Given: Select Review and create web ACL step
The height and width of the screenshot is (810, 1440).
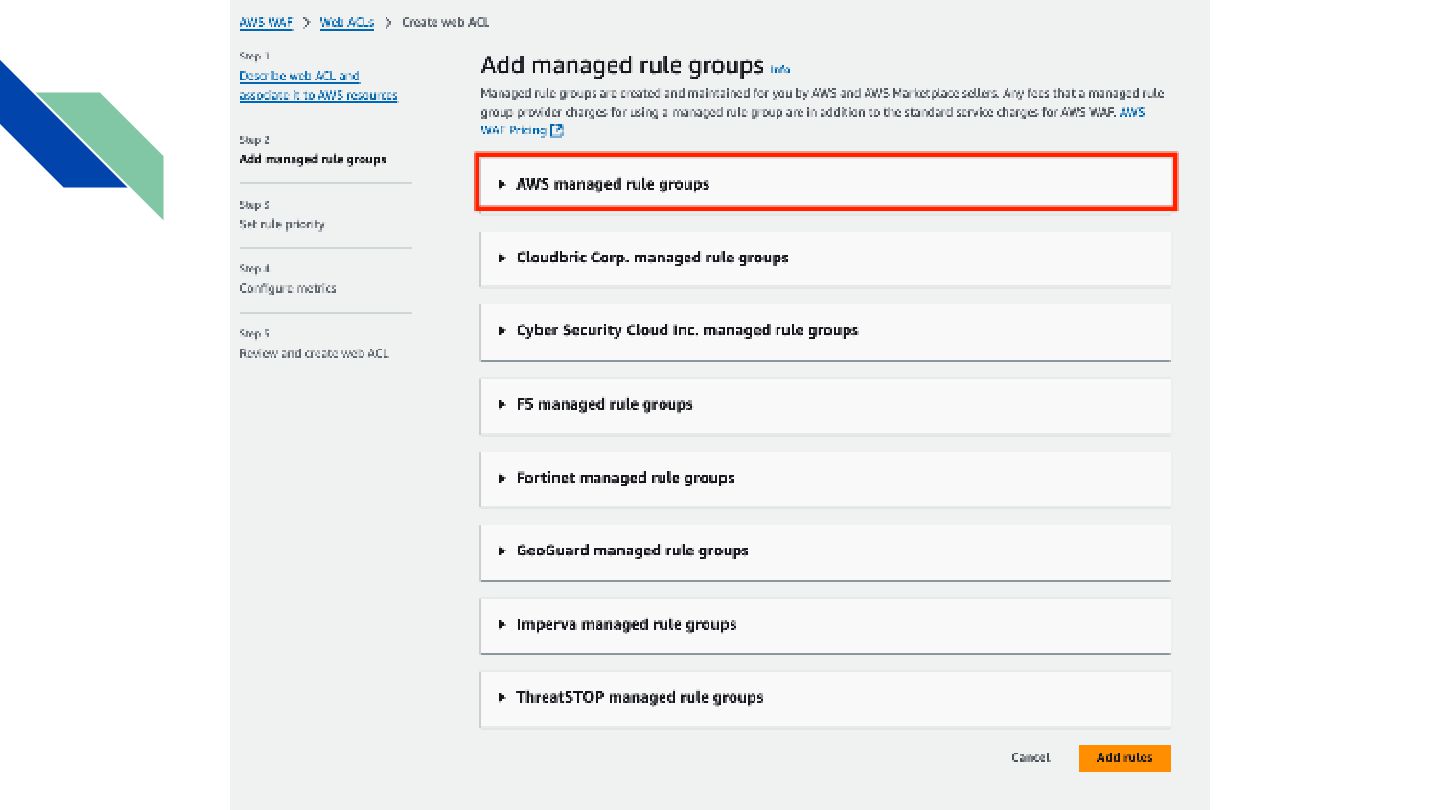Looking at the screenshot, I should click(314, 353).
